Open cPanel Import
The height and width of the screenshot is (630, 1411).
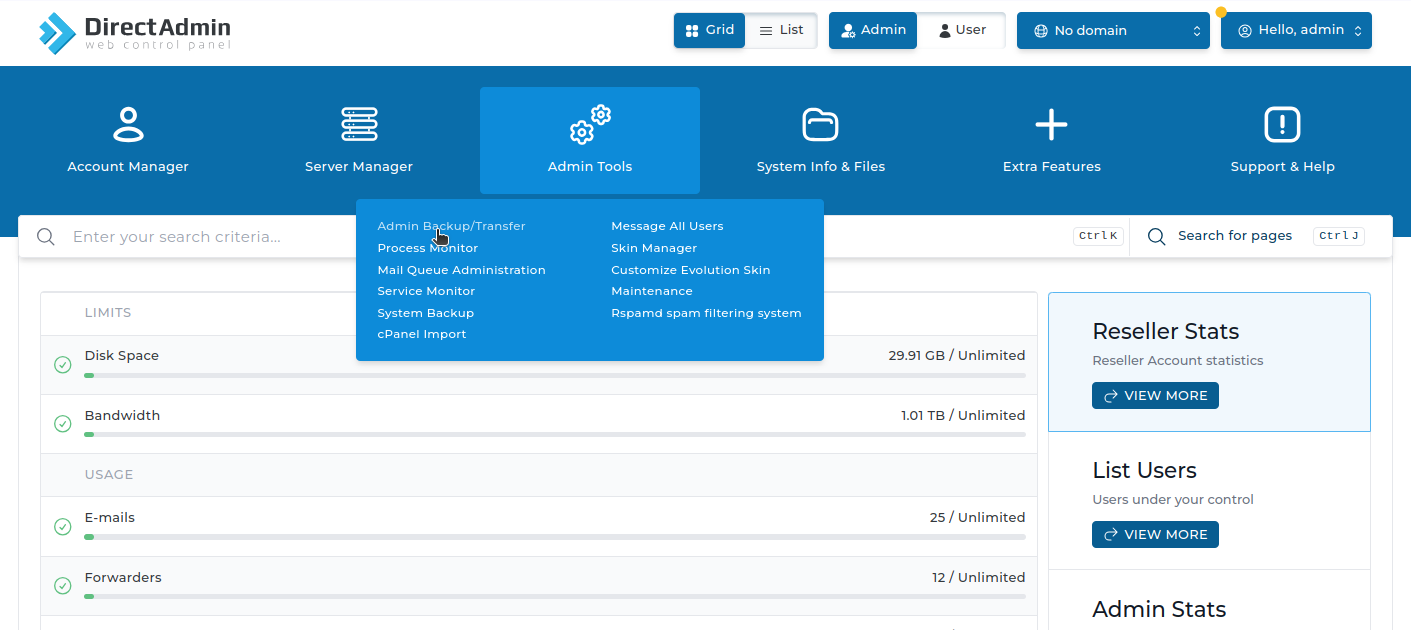point(421,334)
